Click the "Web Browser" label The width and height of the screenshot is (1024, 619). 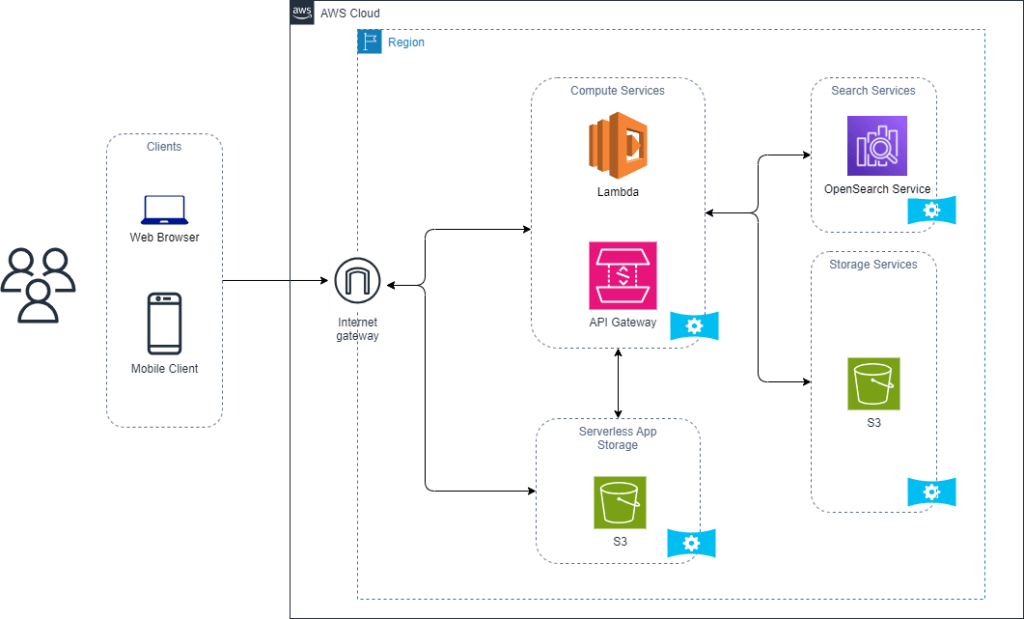click(x=165, y=238)
